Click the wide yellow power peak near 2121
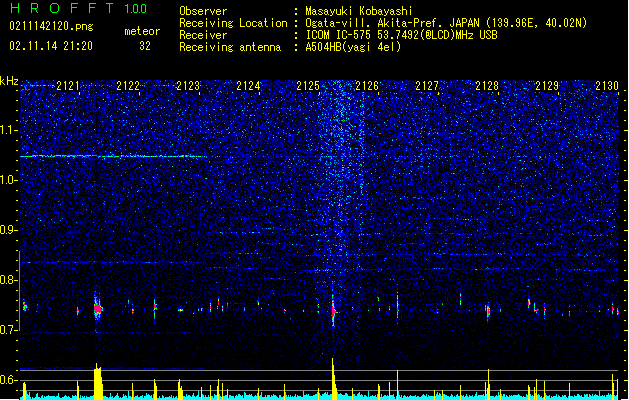This screenshot has height=400, width=629. tap(98, 381)
